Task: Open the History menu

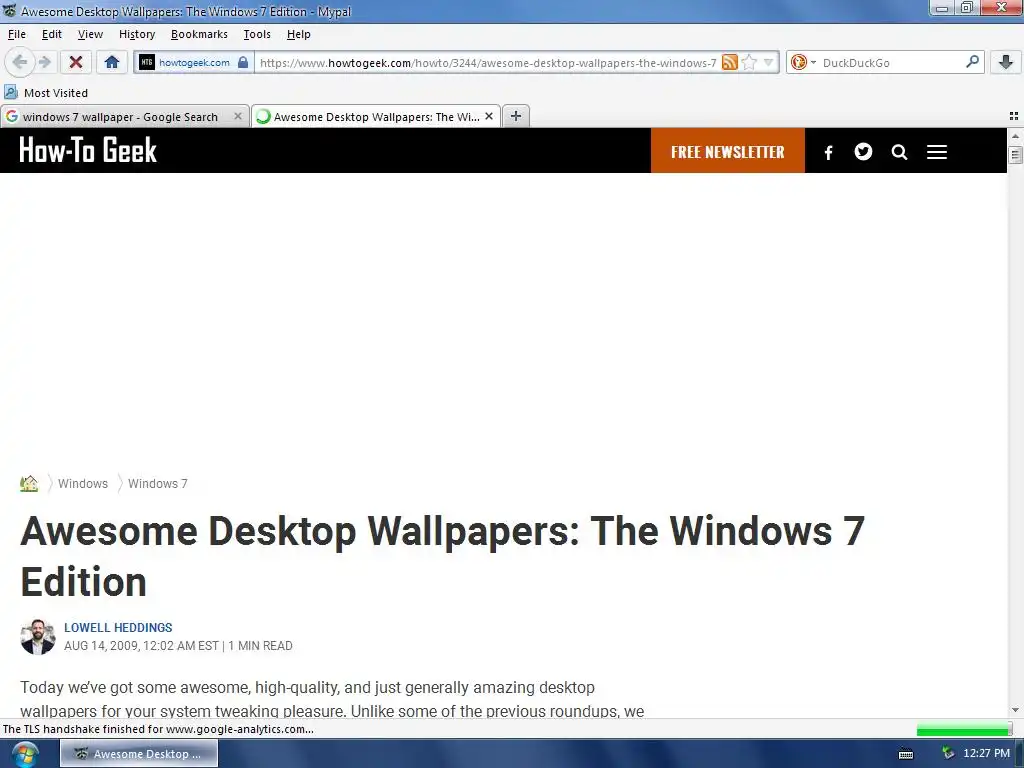Action: [137, 34]
